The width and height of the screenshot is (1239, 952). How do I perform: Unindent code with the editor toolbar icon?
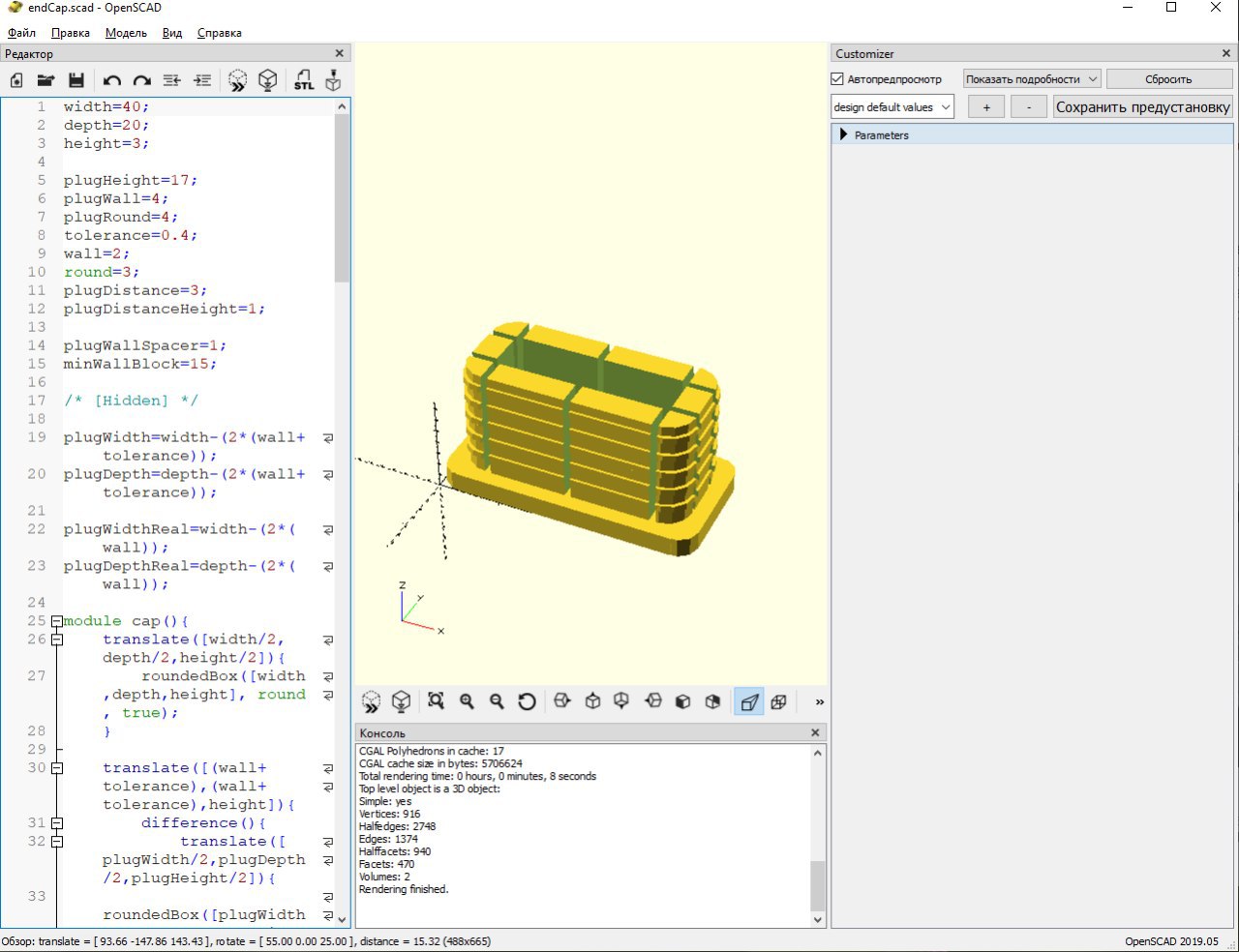(172, 81)
